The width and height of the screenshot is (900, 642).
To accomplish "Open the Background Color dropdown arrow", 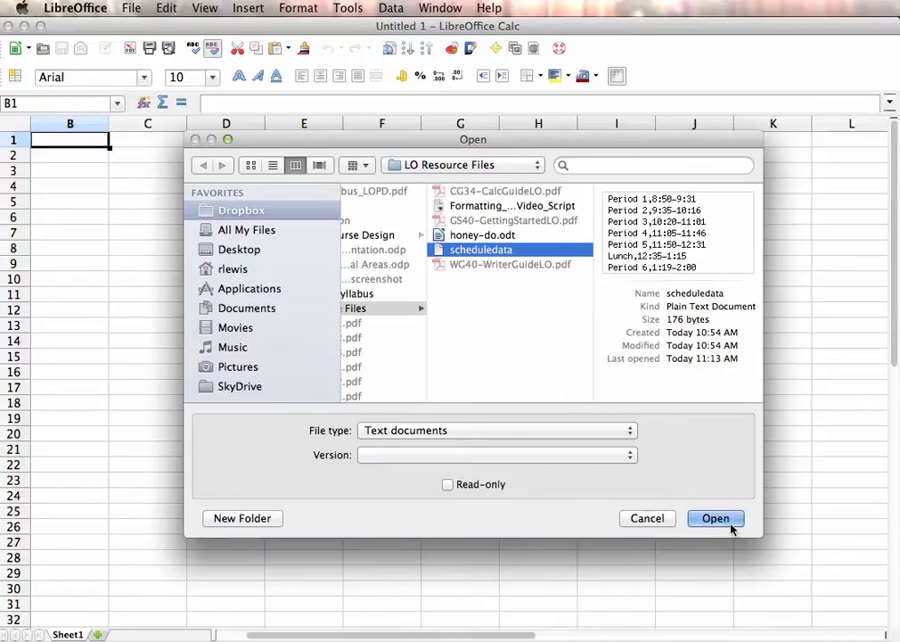I will pos(568,76).
